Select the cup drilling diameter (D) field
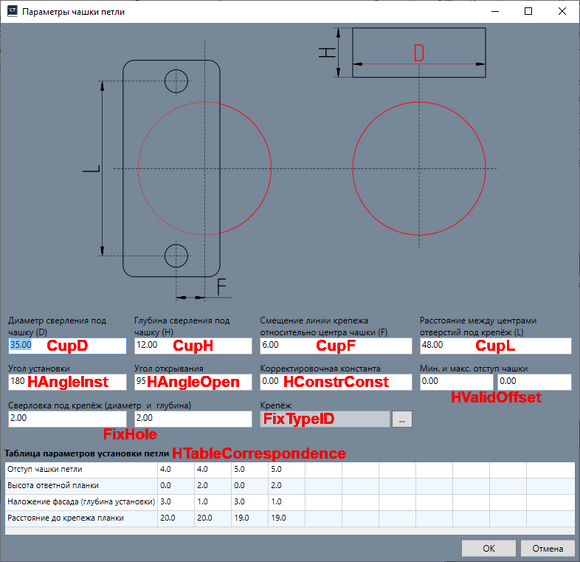 (67, 346)
